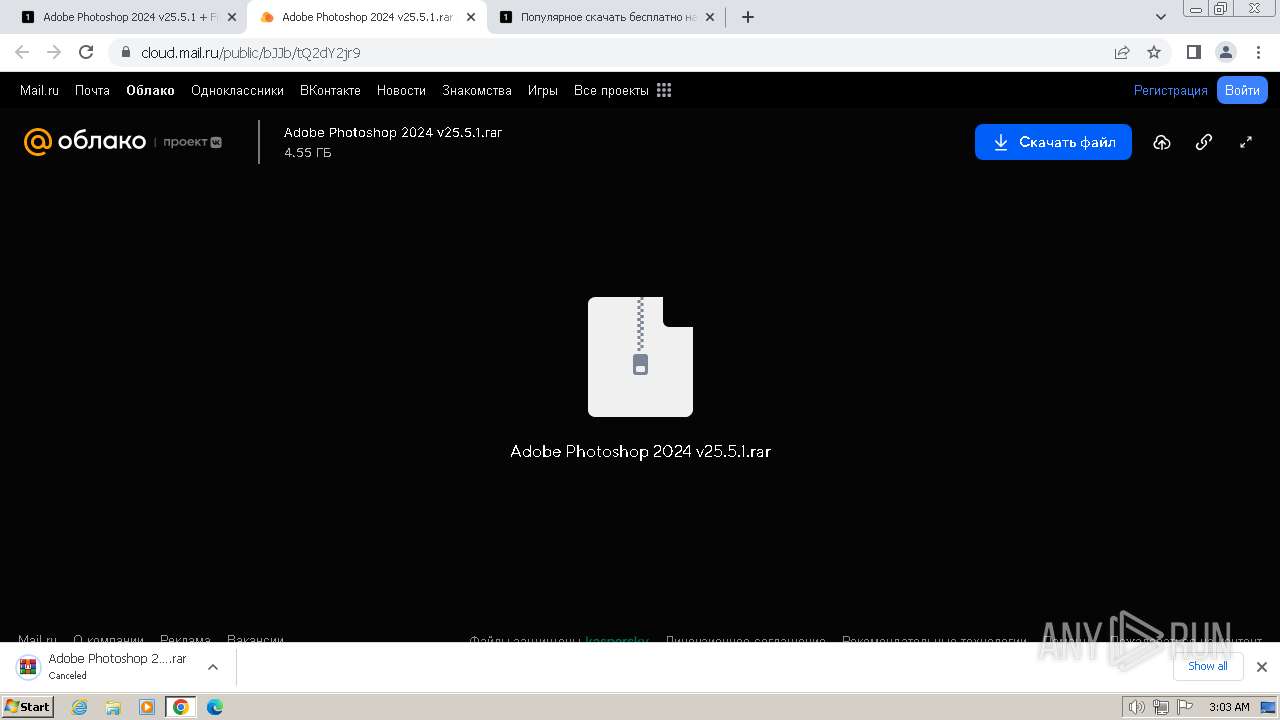The height and width of the screenshot is (720, 1280).
Task: Click the 3:03 AM taskbar clock
Action: coord(1229,707)
